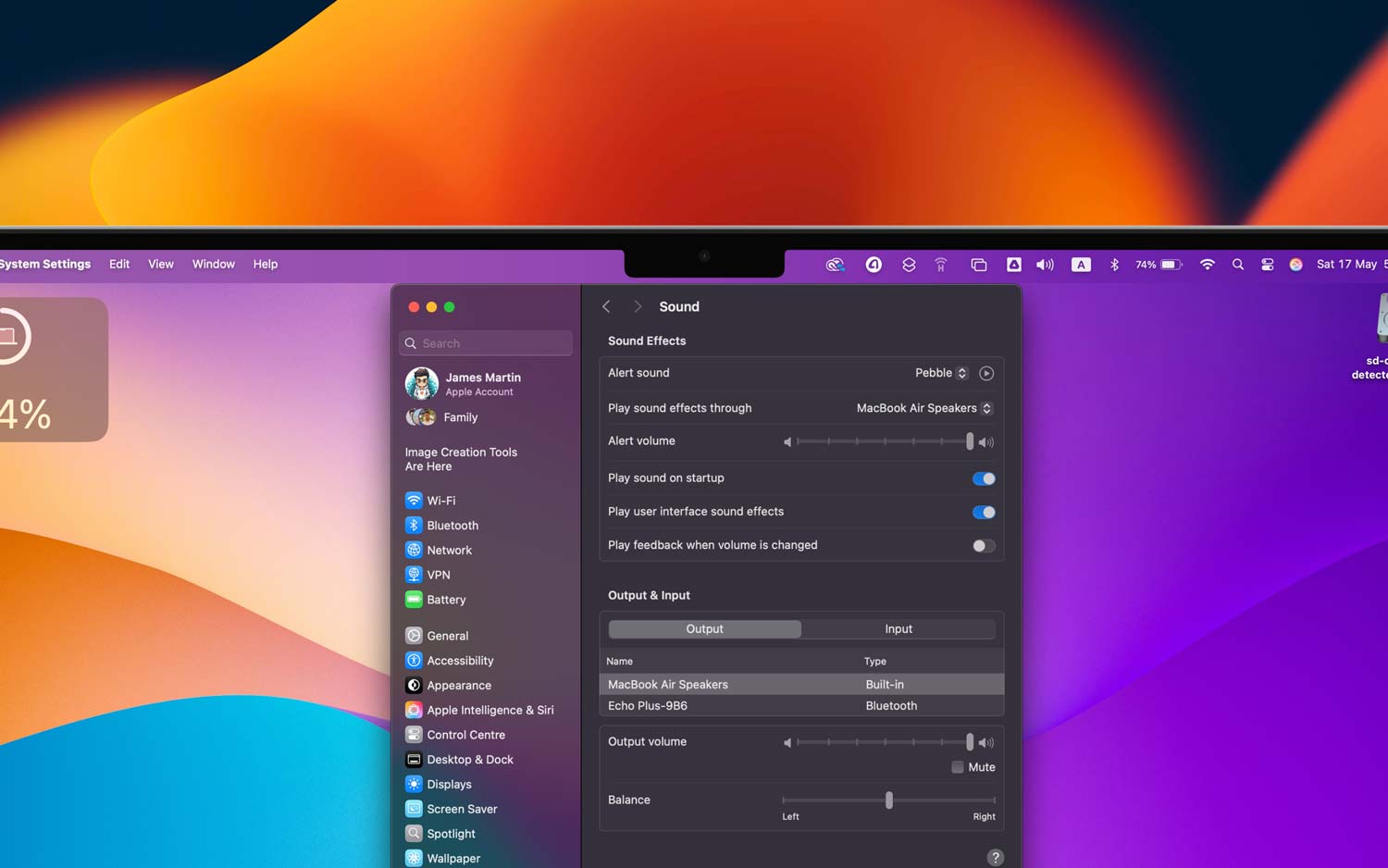1388x868 pixels.
Task: Disable Play sound on startup
Action: (983, 478)
